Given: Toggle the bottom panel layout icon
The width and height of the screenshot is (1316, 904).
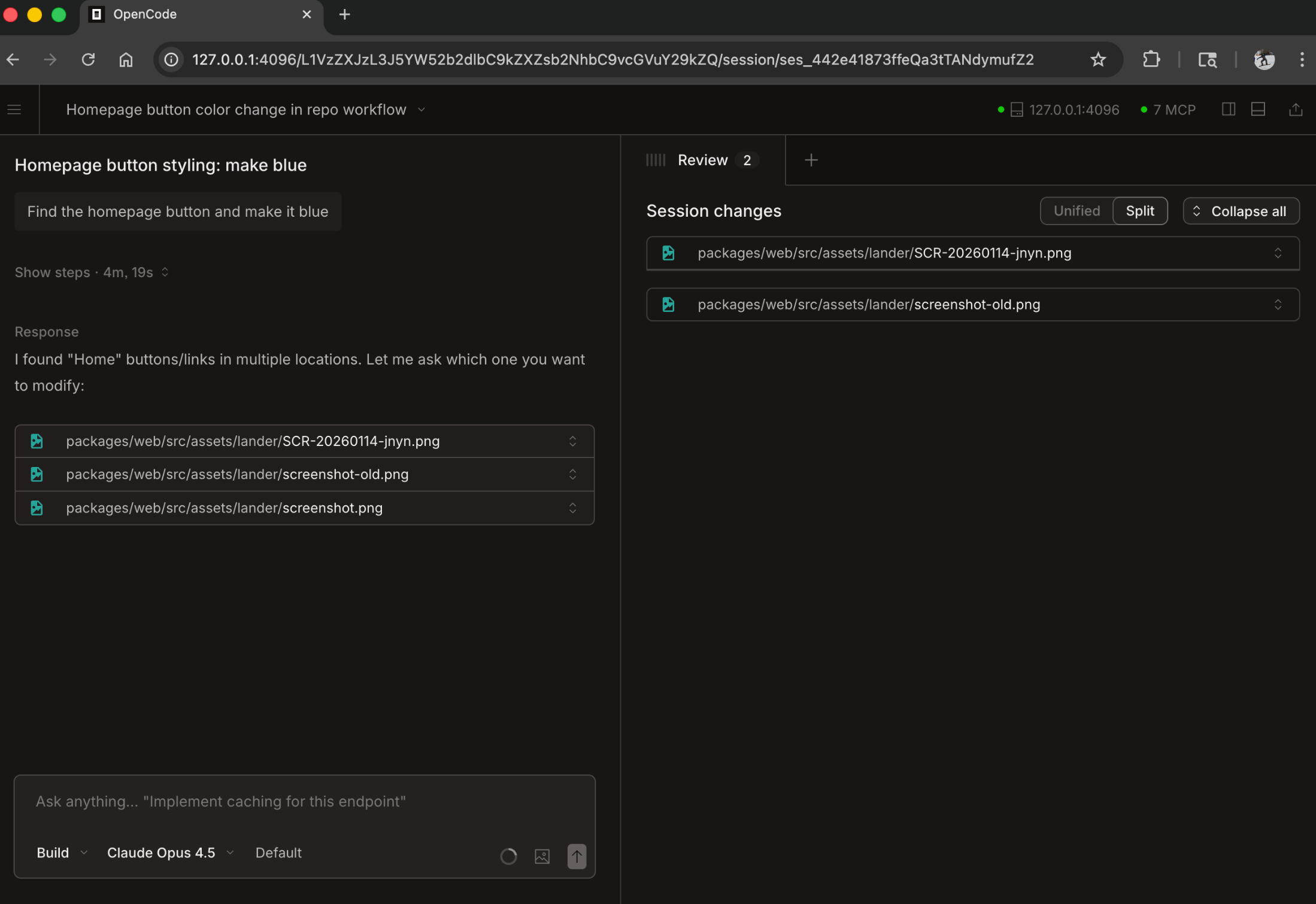Looking at the screenshot, I should pos(1258,110).
